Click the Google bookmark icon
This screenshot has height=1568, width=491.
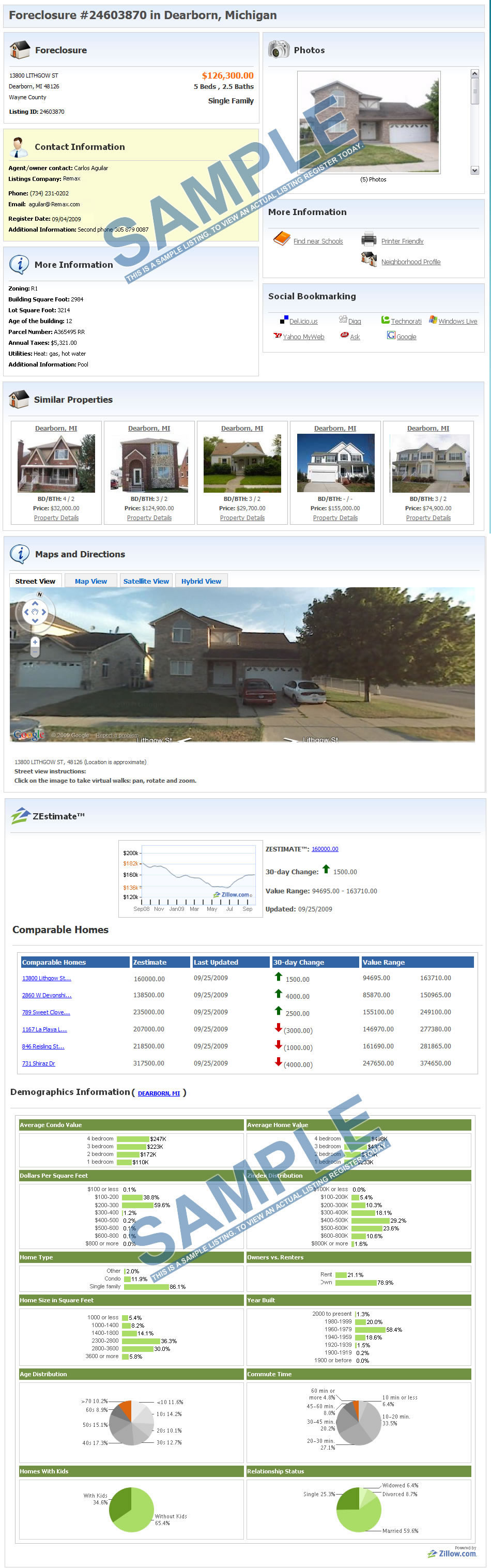coord(391,336)
